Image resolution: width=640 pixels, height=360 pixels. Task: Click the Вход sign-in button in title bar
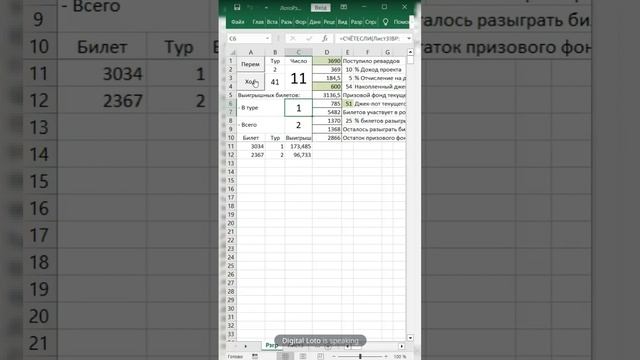tap(320, 7)
